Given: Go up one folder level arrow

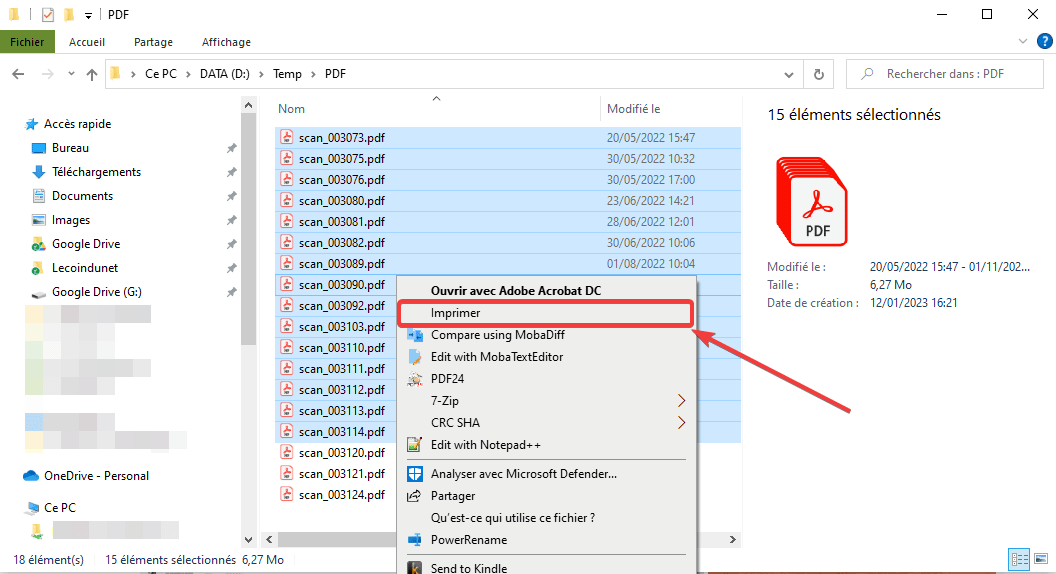Looking at the screenshot, I should click(x=92, y=74).
